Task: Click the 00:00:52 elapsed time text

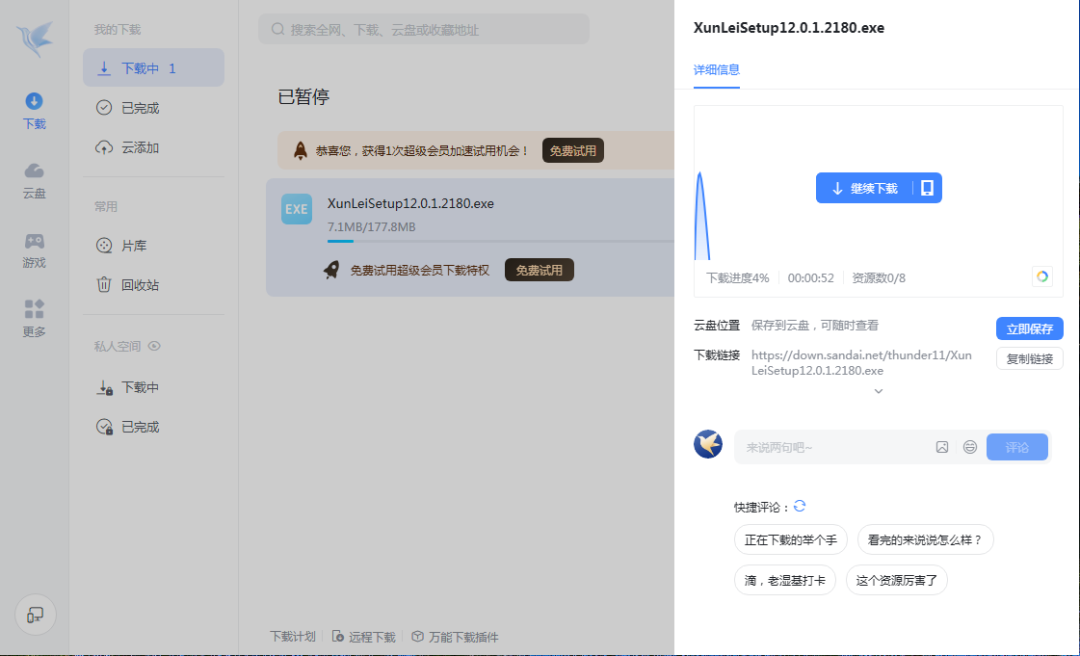Action: point(811,278)
